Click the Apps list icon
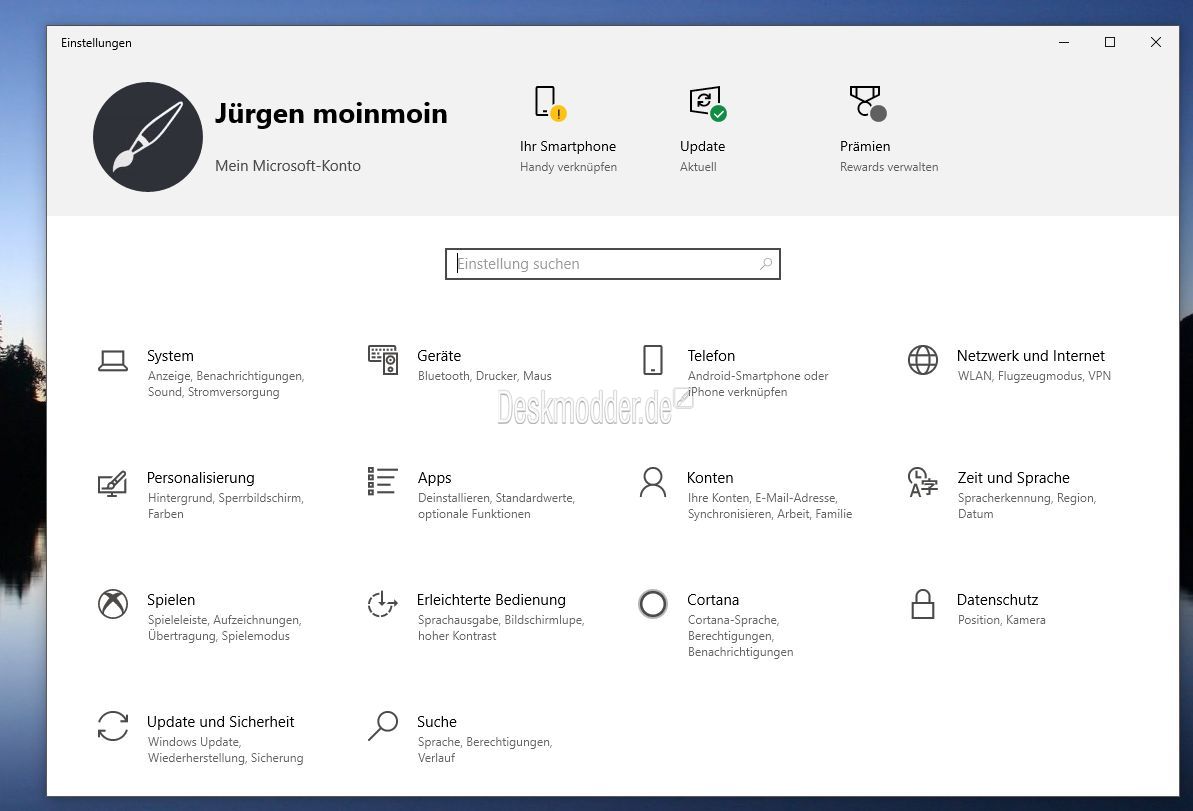 383,482
